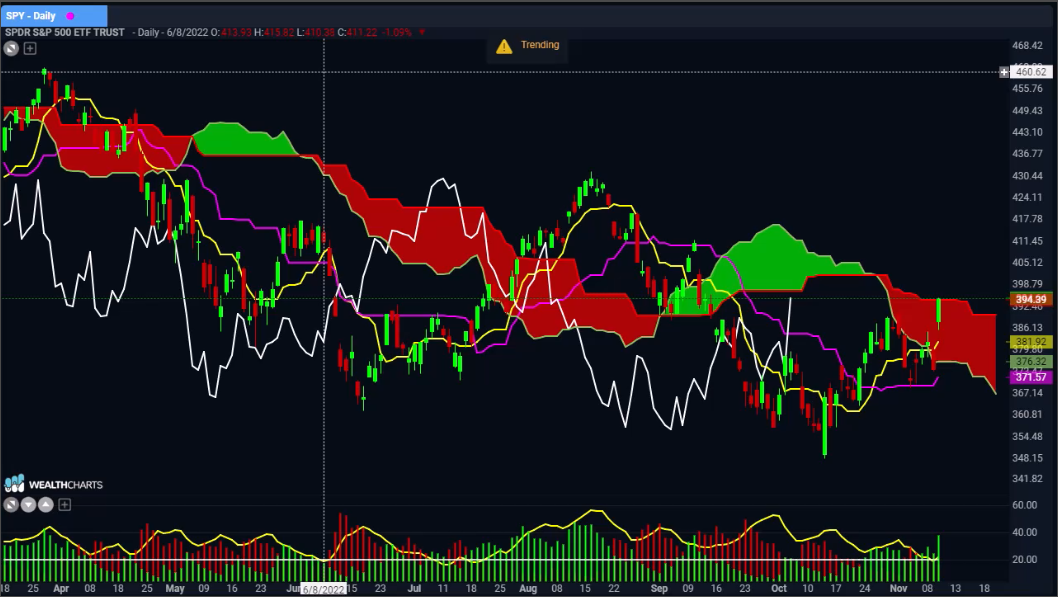This screenshot has height=597, width=1058.
Task: Click the 40.00 level on the indicator axis
Action: [x=1025, y=532]
